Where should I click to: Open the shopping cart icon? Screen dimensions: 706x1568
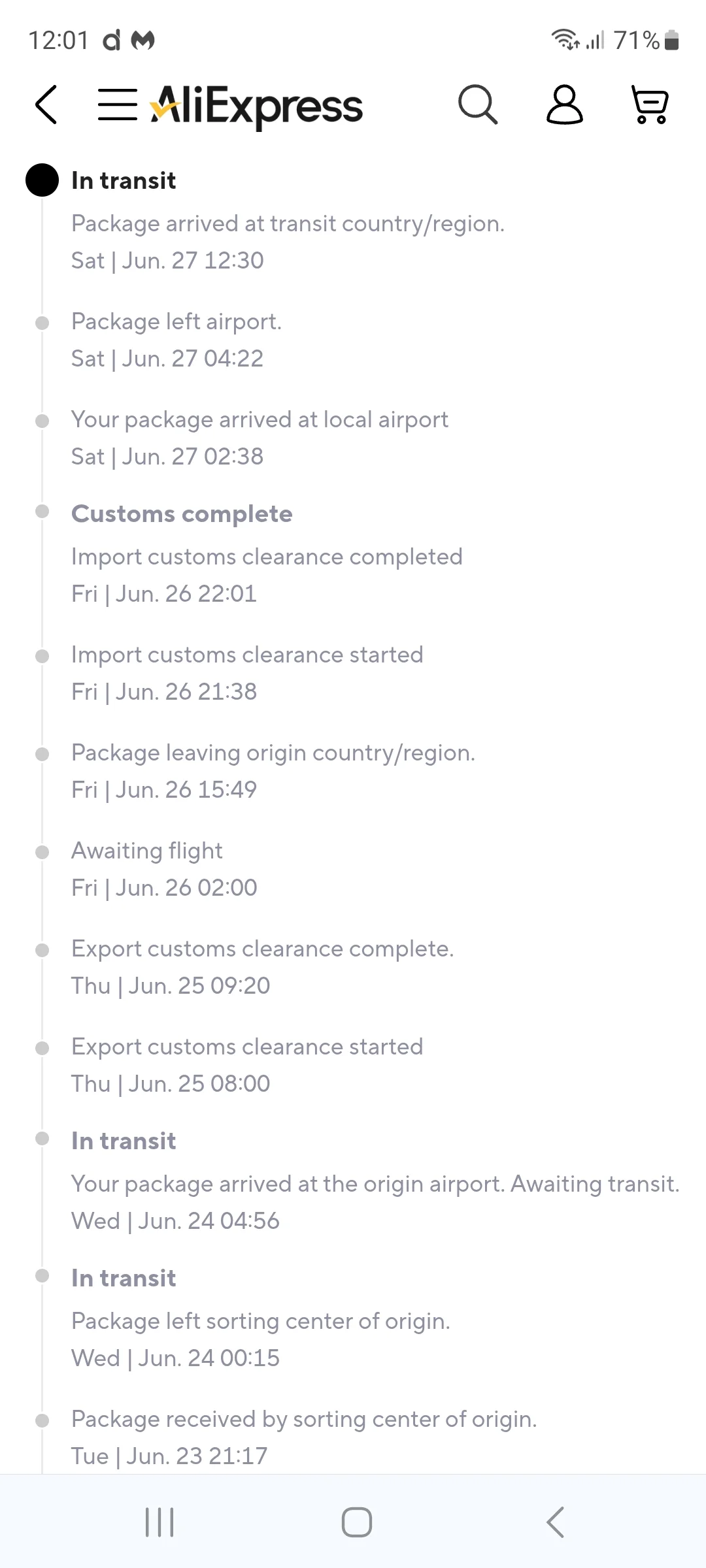tap(650, 105)
